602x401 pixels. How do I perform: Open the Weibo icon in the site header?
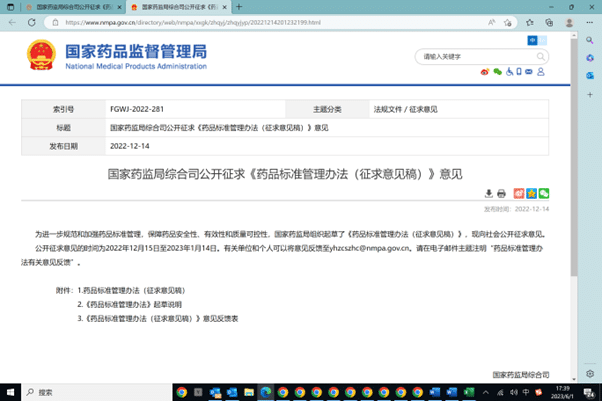coord(485,72)
